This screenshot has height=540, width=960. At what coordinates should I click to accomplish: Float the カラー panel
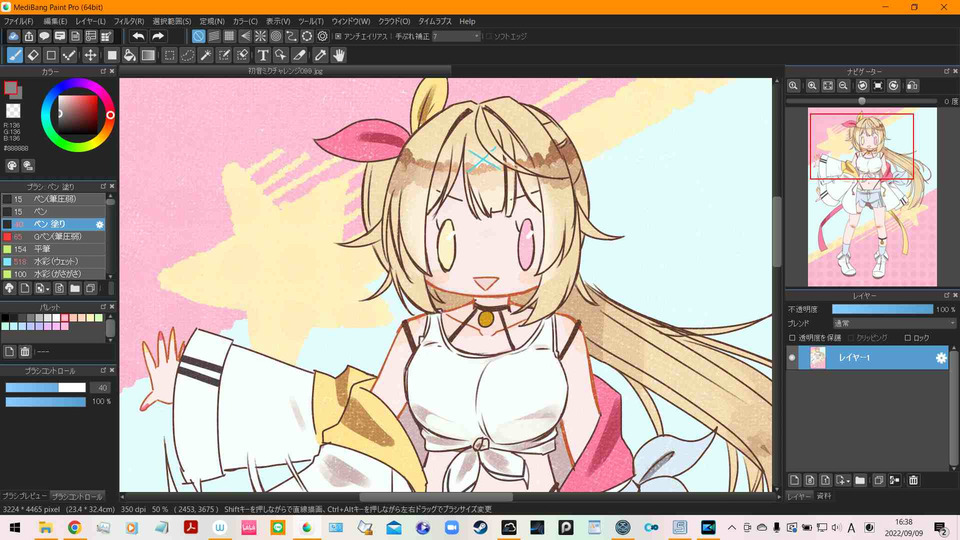click(x=103, y=72)
